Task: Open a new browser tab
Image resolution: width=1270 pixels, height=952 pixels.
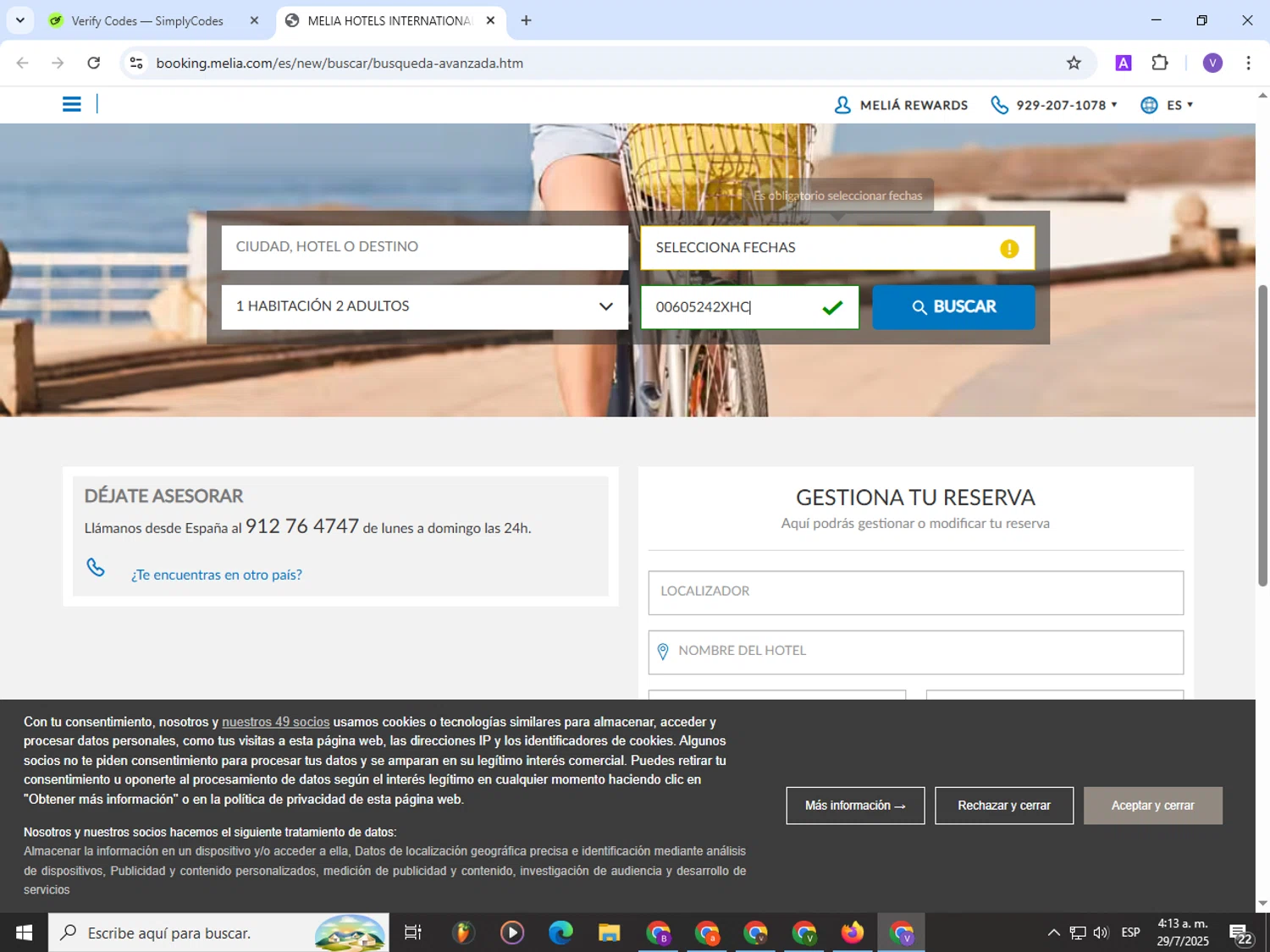Action: pyautogui.click(x=526, y=20)
